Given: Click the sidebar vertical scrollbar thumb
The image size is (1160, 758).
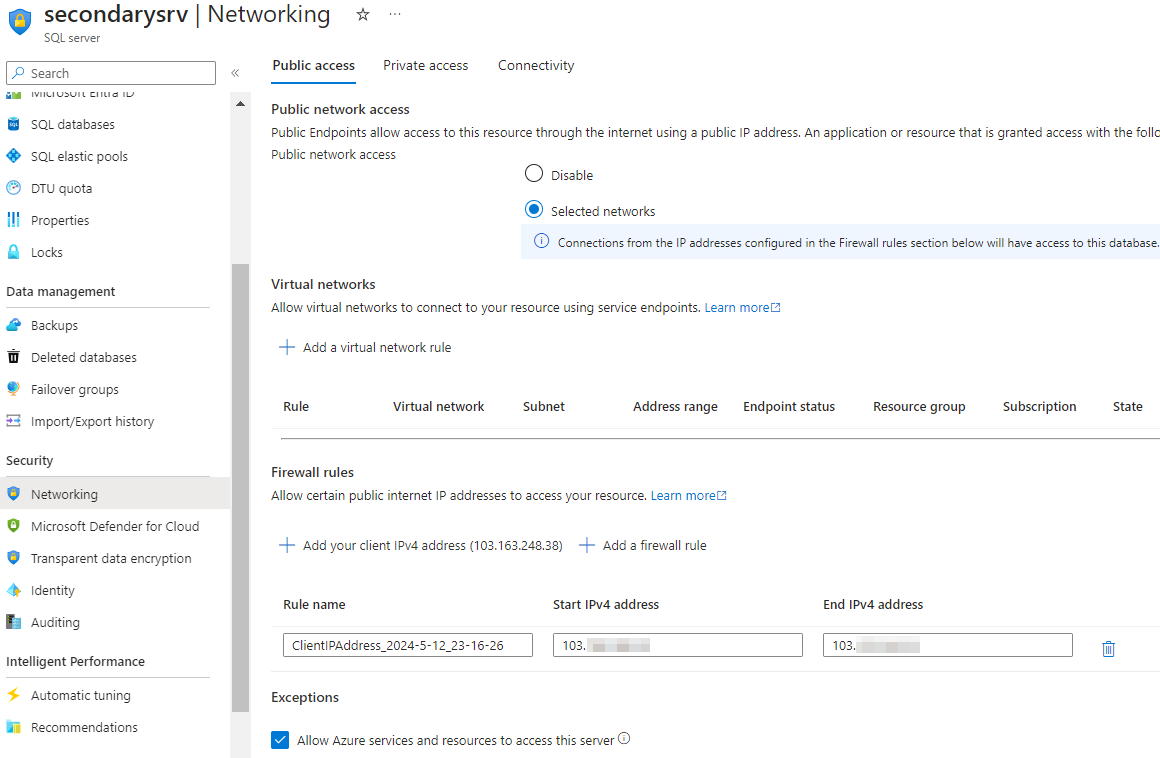Looking at the screenshot, I should click(240, 487).
